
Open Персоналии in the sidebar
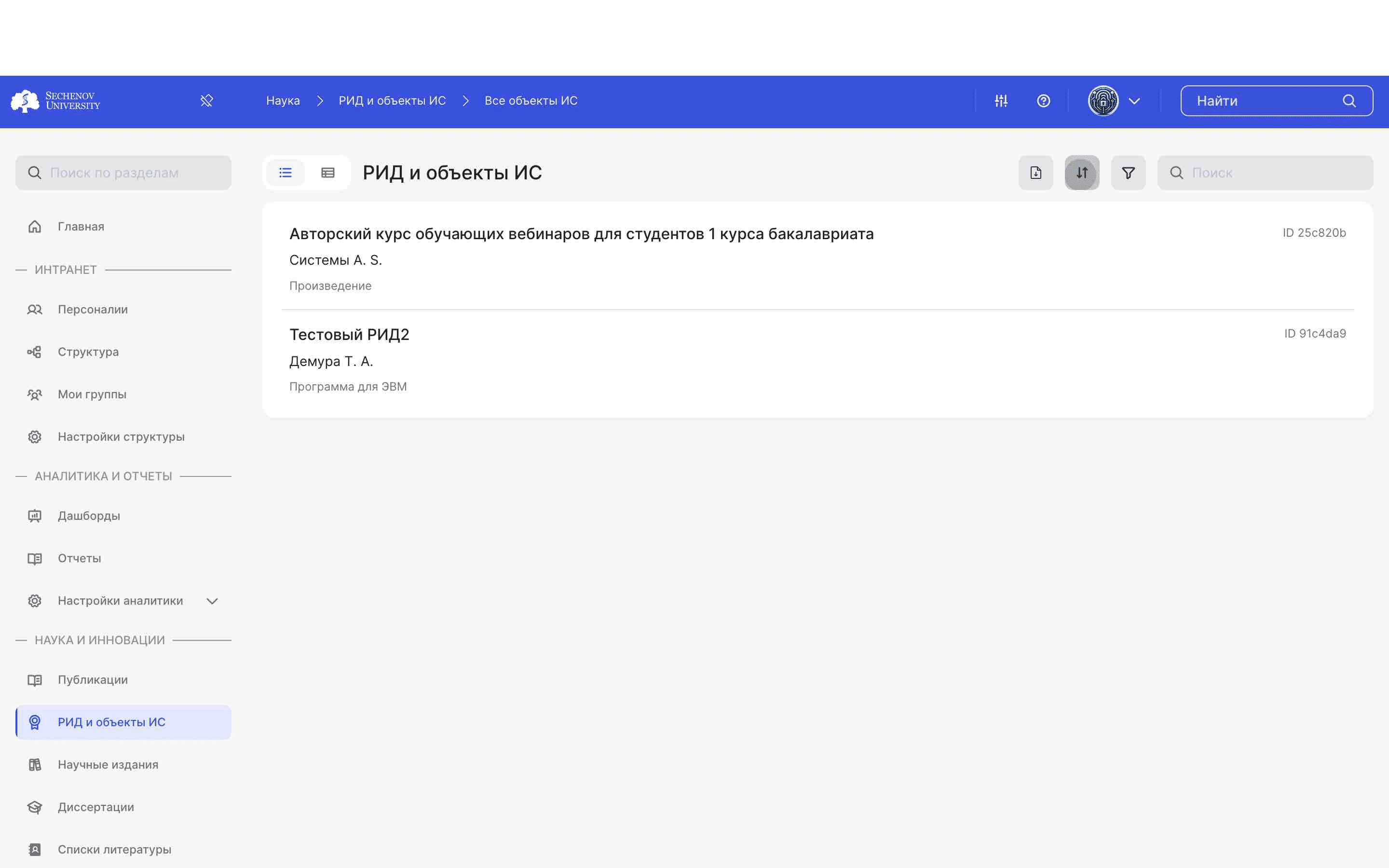tap(123, 310)
